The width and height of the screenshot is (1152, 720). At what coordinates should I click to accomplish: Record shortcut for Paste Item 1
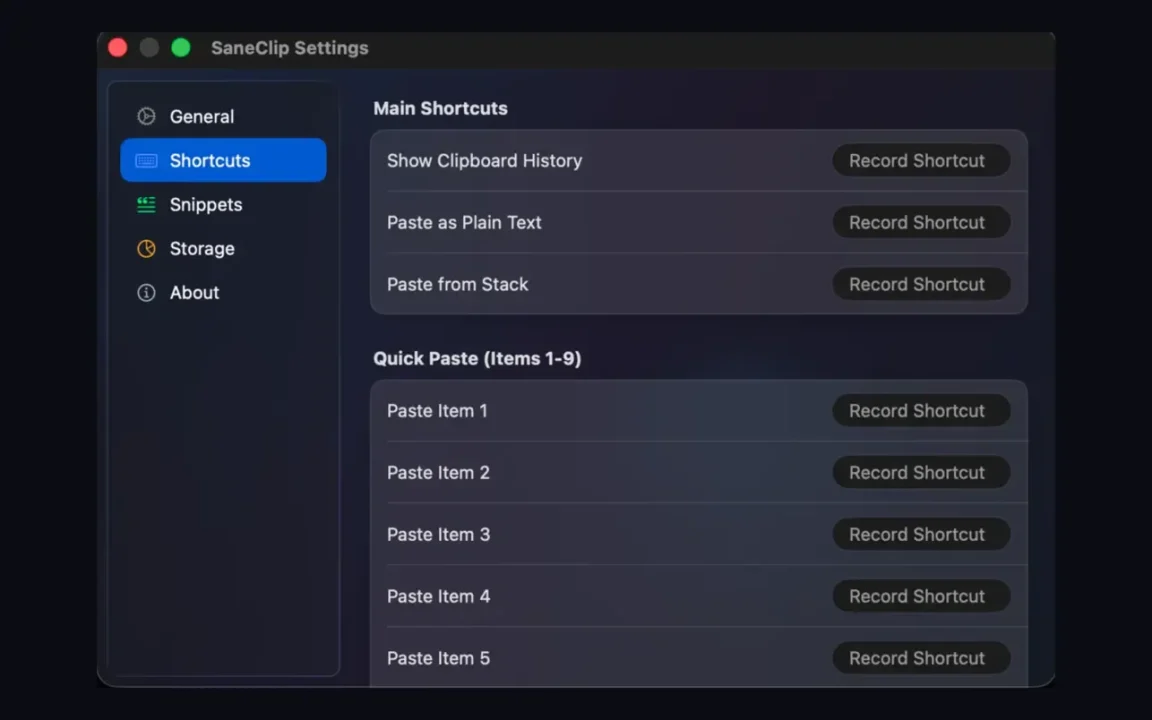point(921,411)
